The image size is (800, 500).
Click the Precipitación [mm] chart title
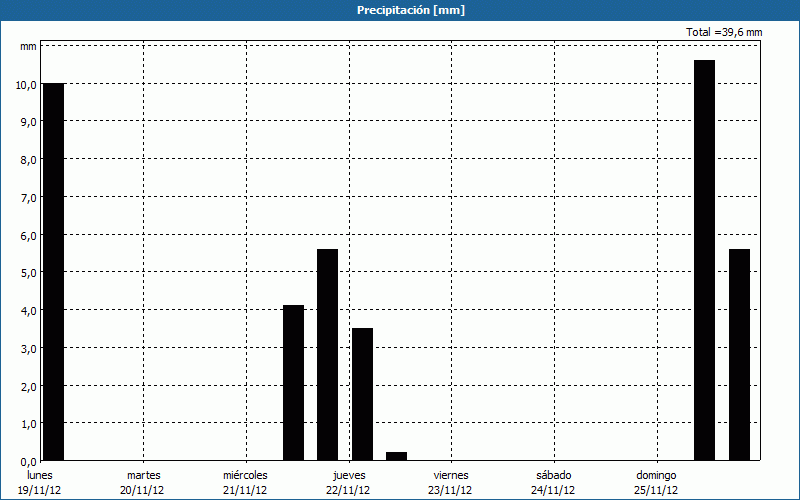(x=411, y=10)
